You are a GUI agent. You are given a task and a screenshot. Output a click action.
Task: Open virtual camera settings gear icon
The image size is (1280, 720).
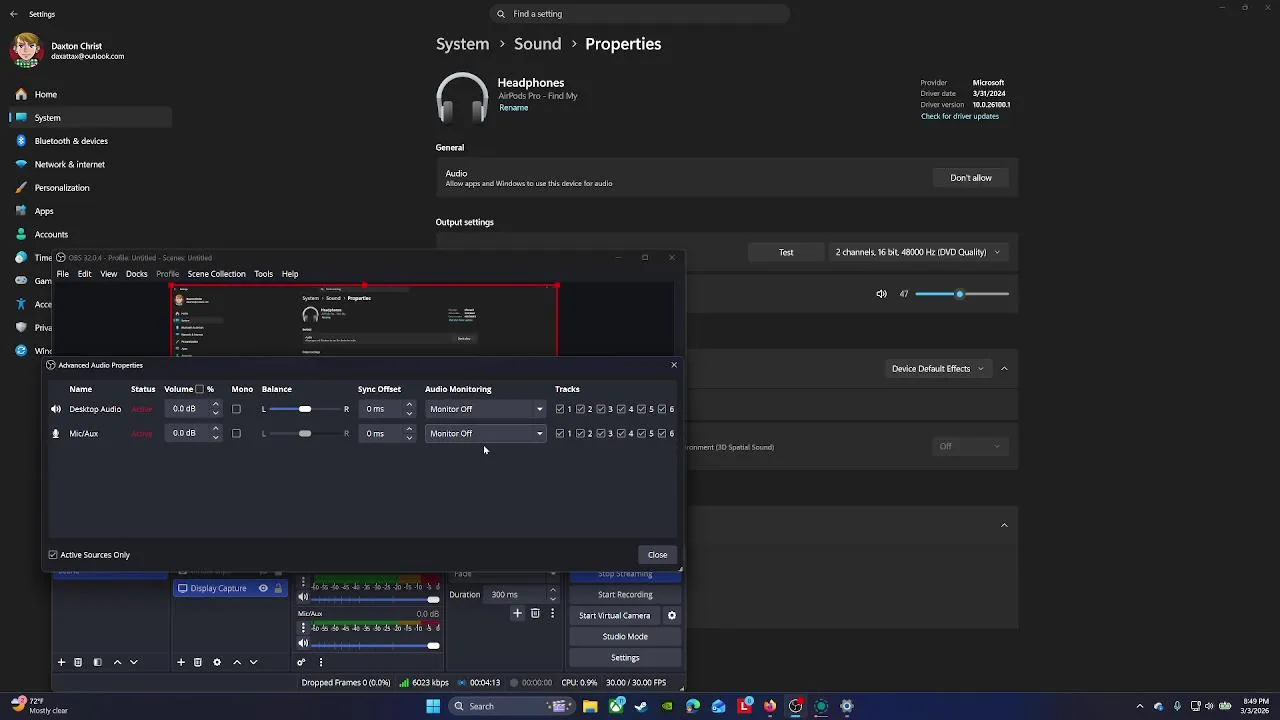point(672,616)
